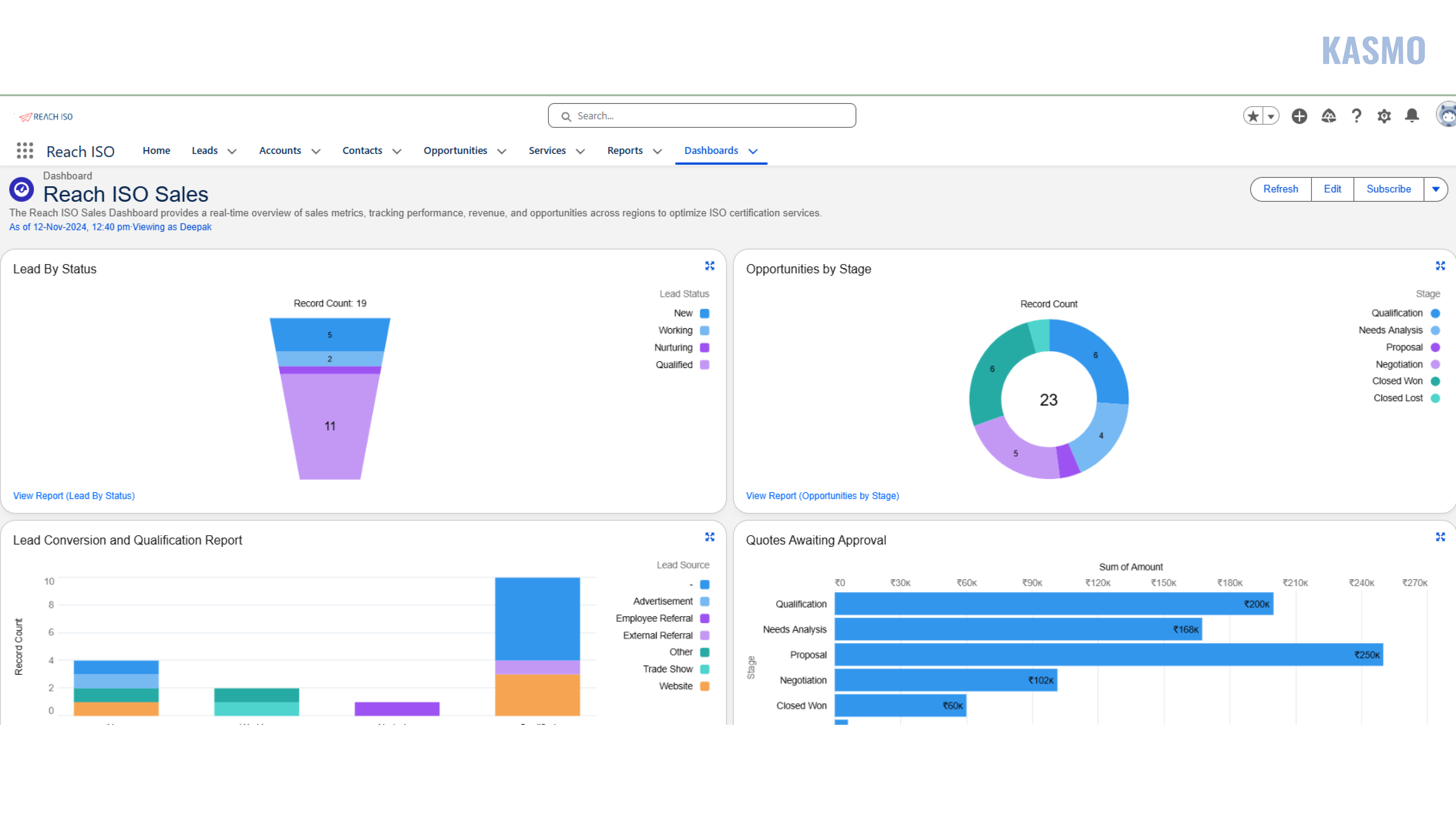Screen dimensions: 1456x819
Task: Expand the Reports tab chevron
Action: coord(657,151)
